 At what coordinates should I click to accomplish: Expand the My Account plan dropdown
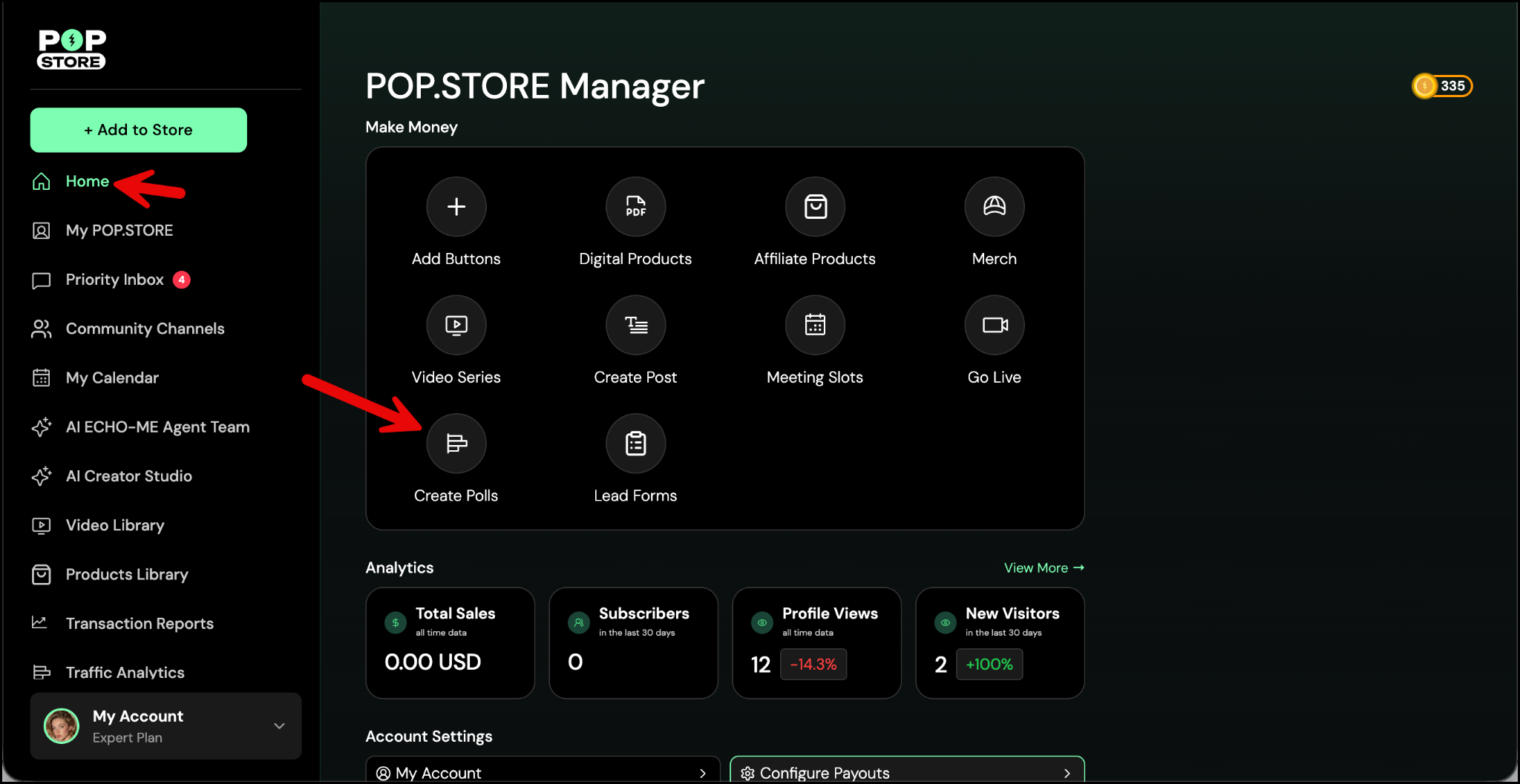click(x=279, y=726)
